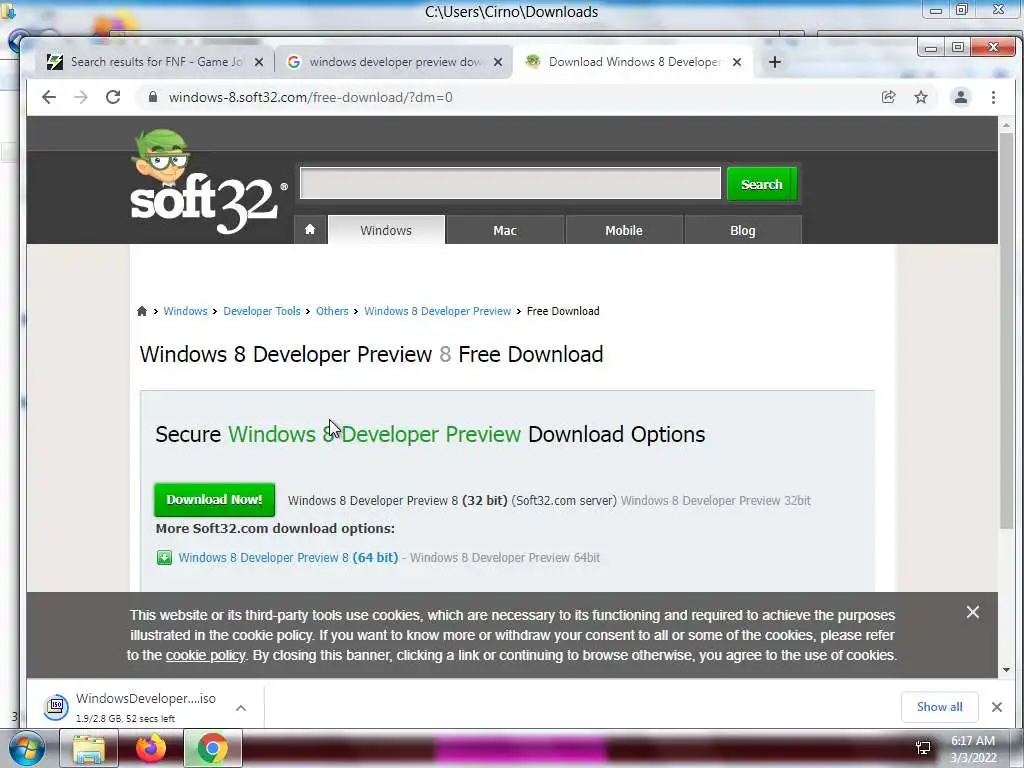1024x768 pixels.
Task: Open the Developer Tools breadcrumb link
Action: tap(262, 311)
